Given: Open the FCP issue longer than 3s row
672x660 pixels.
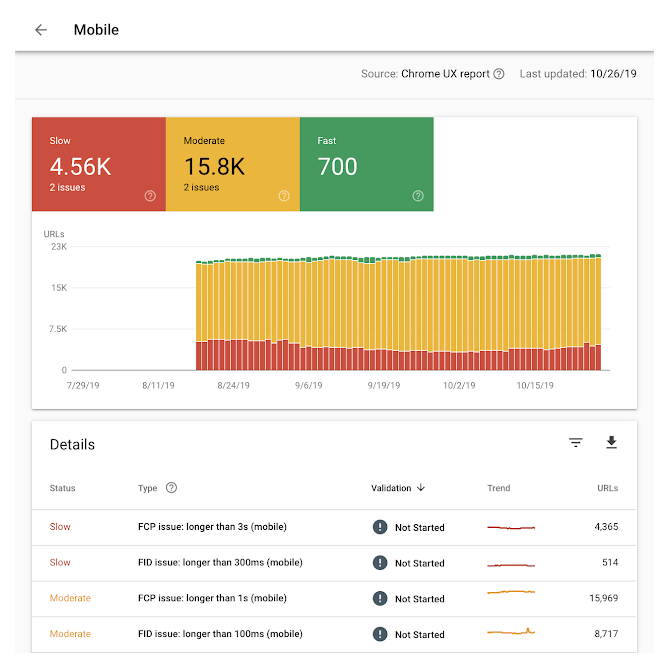Looking at the screenshot, I should (x=334, y=527).
